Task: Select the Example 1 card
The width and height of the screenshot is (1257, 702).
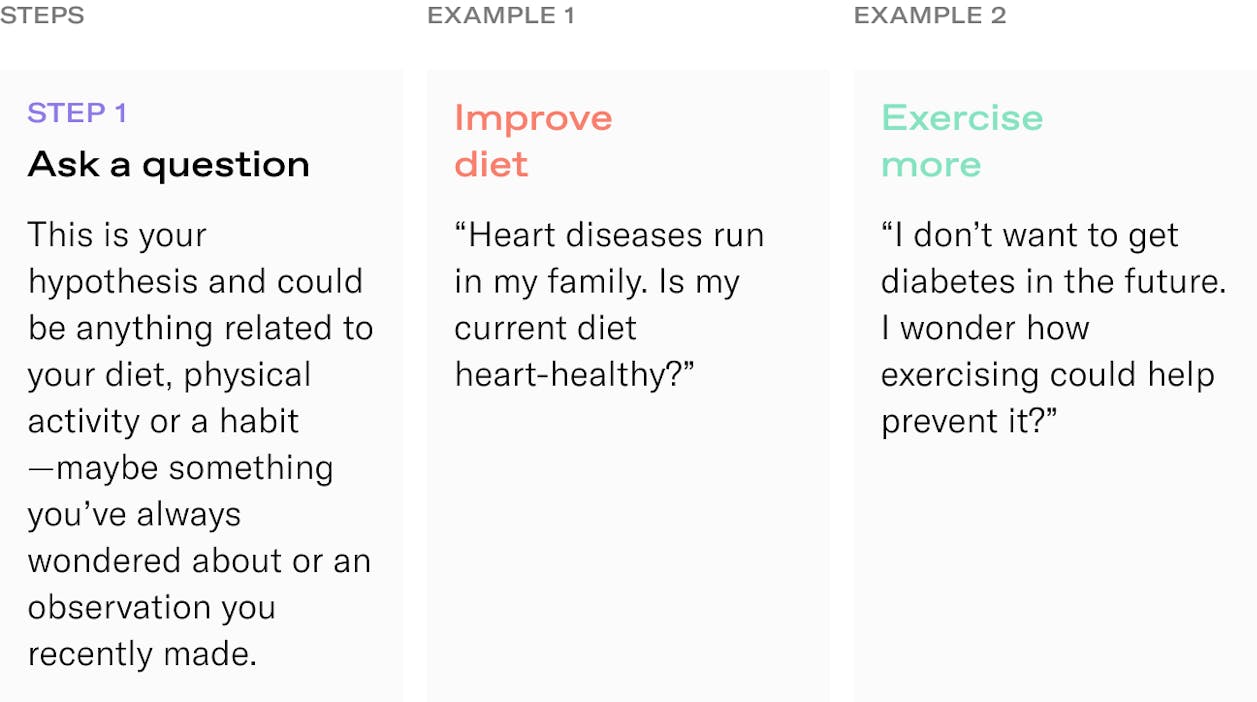Action: (628, 385)
